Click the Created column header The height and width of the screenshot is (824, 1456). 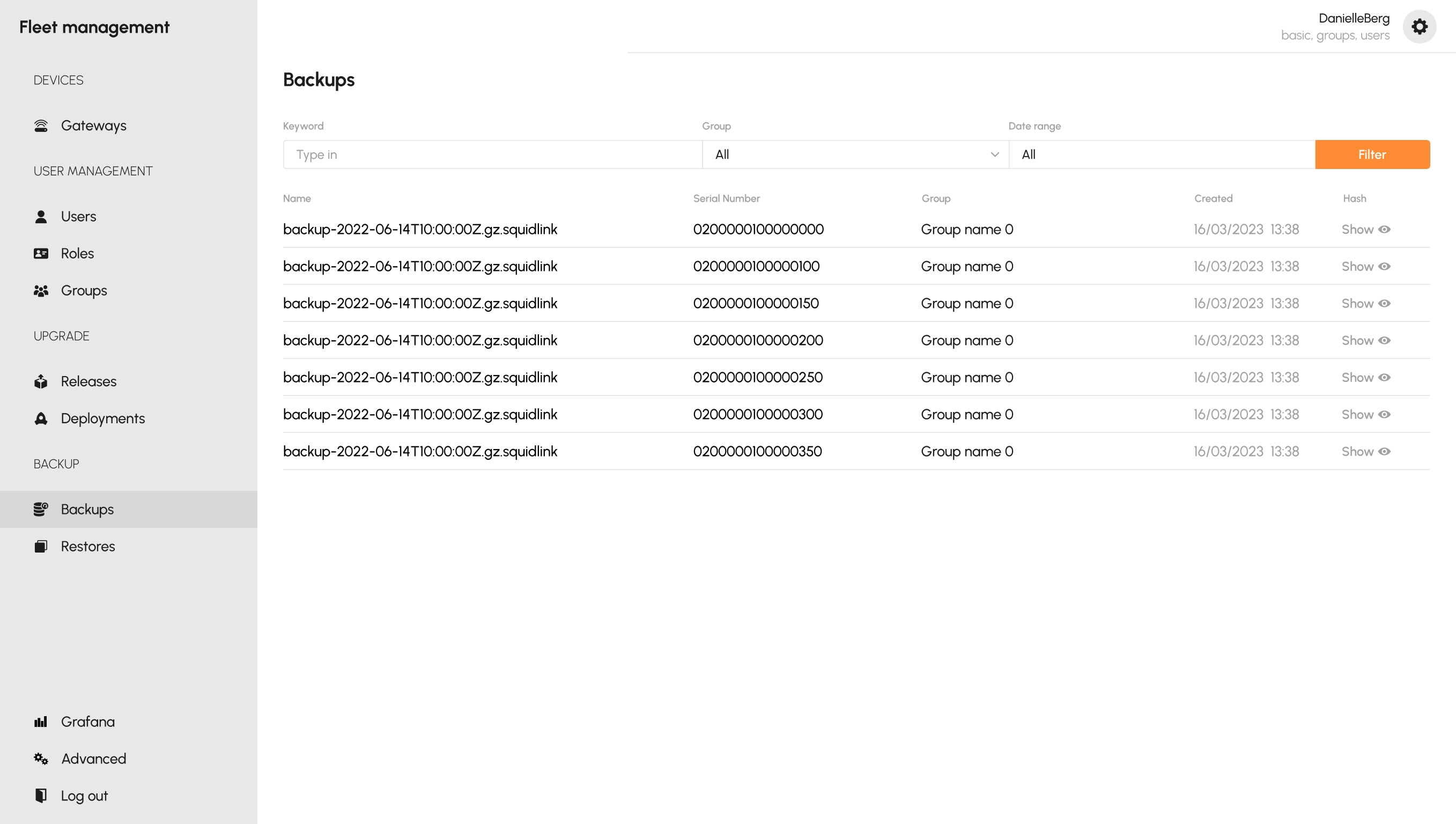point(1213,198)
